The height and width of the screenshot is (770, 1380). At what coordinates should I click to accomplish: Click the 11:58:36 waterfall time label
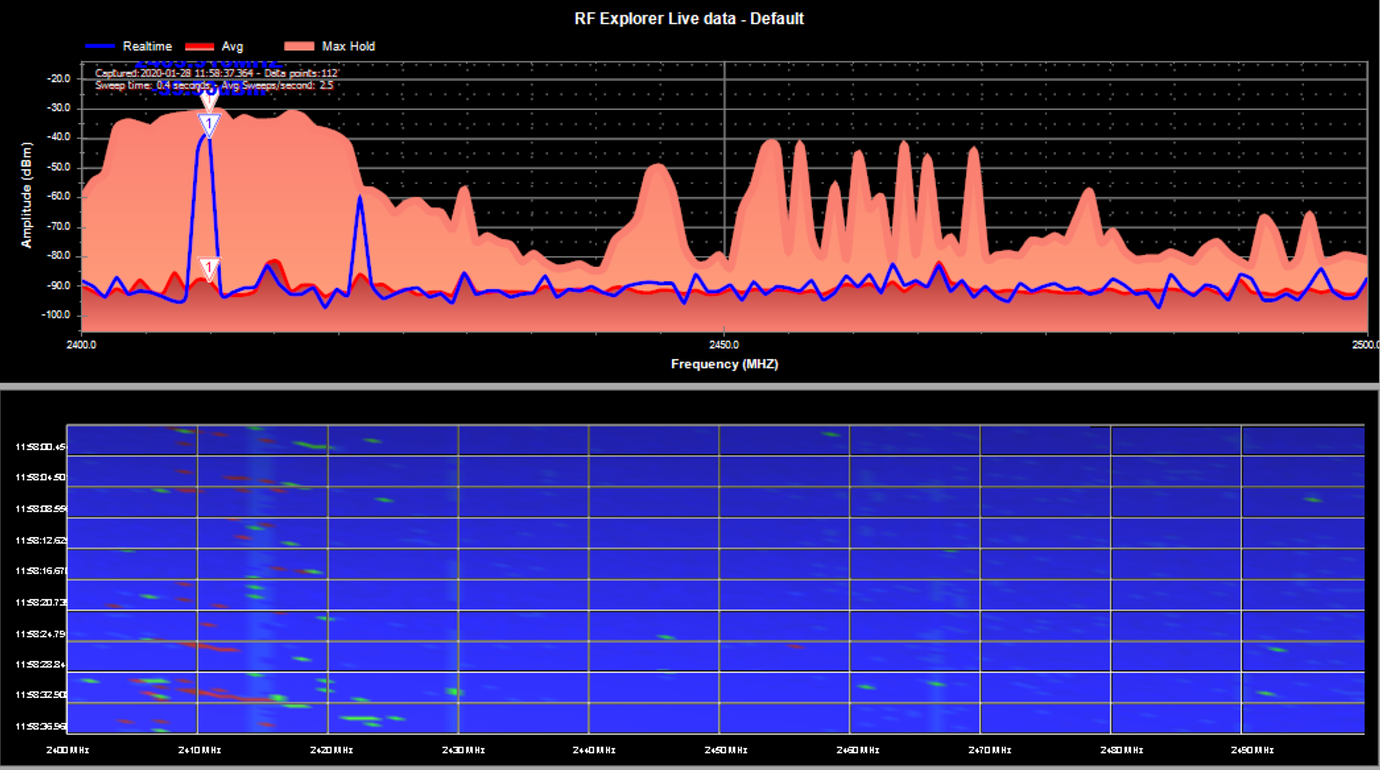tap(40, 726)
